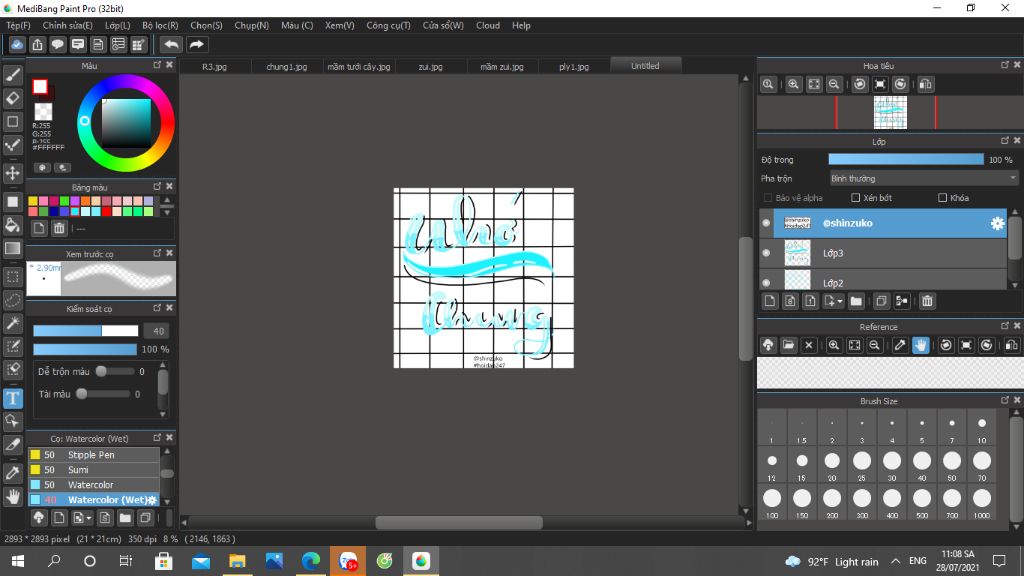Adjust the Độ trong opacity slider
Screen dimensions: 1024x576
coord(906,159)
